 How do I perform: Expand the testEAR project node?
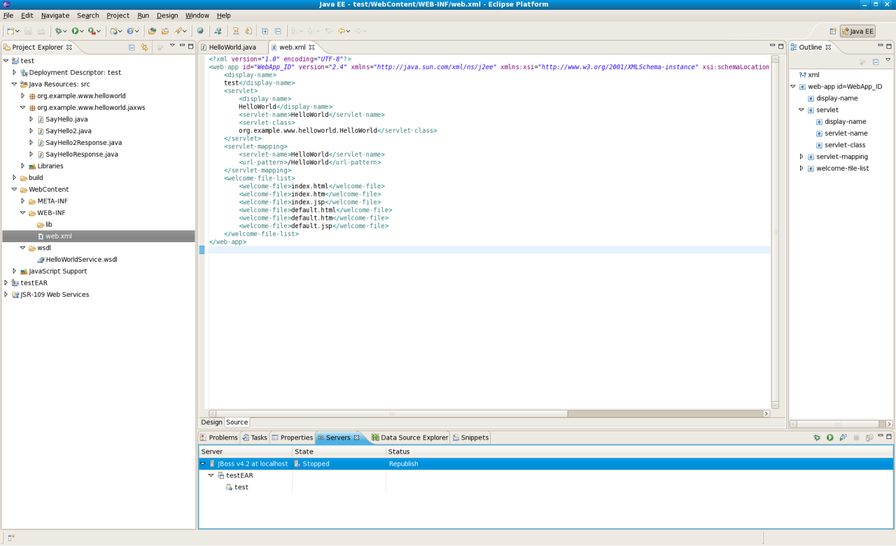pyautogui.click(x=6, y=283)
